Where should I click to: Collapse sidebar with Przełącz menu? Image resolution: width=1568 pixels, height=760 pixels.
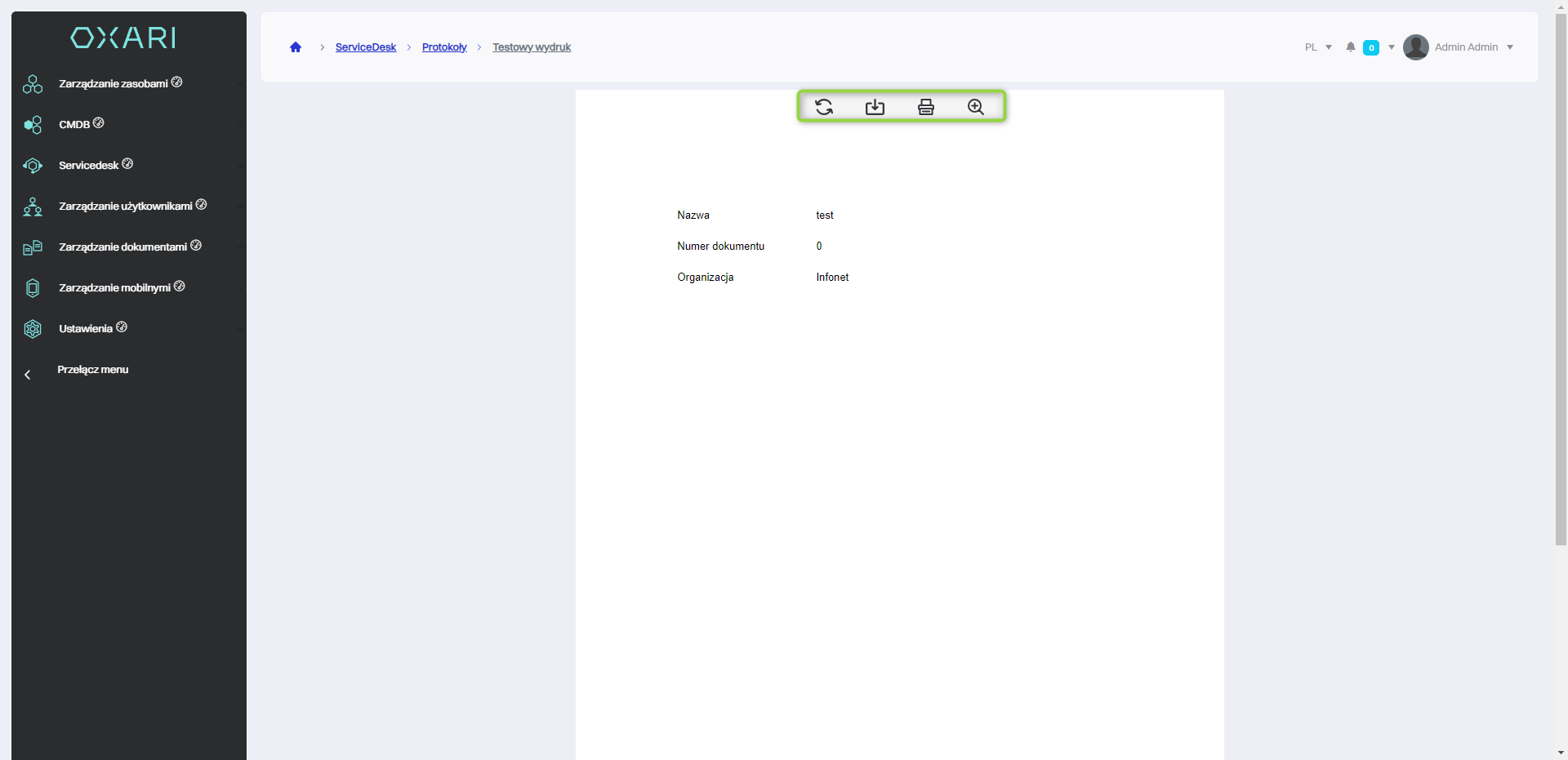pos(92,370)
